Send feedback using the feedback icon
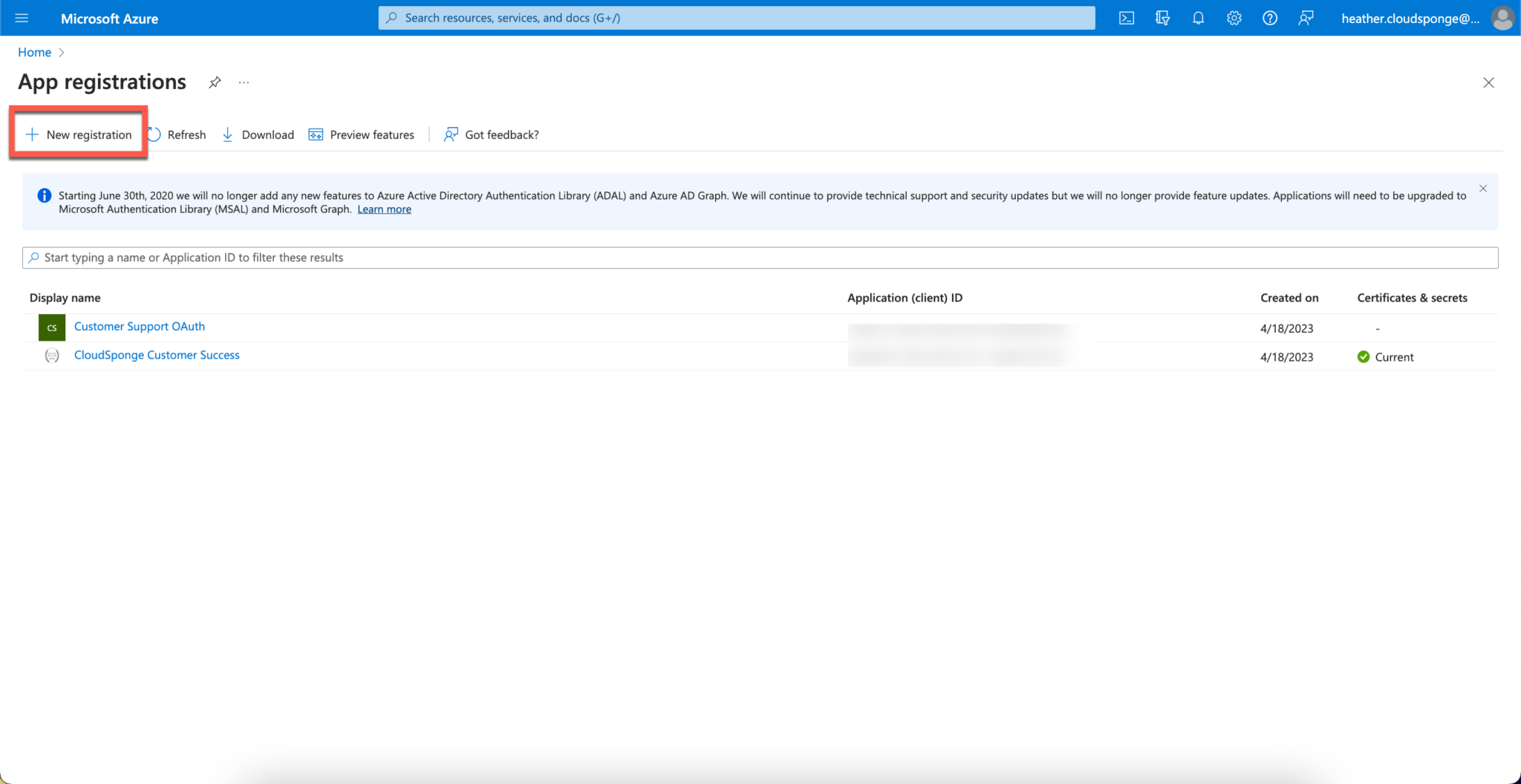Image resolution: width=1521 pixels, height=784 pixels. [1306, 17]
